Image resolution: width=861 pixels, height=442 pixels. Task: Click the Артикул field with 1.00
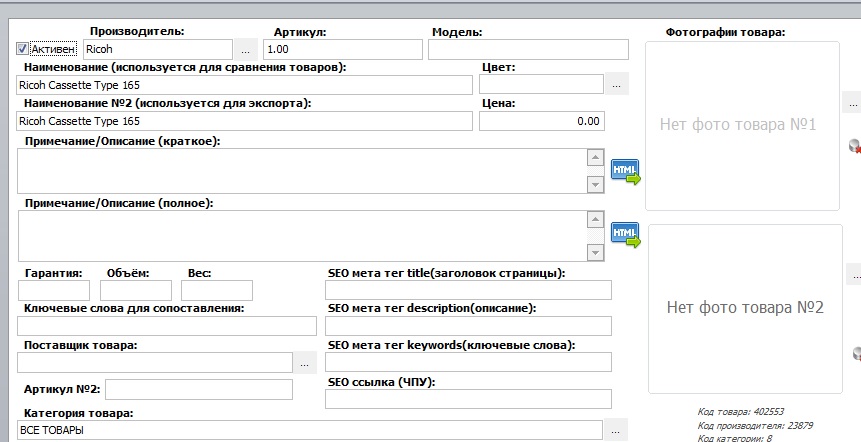343,49
